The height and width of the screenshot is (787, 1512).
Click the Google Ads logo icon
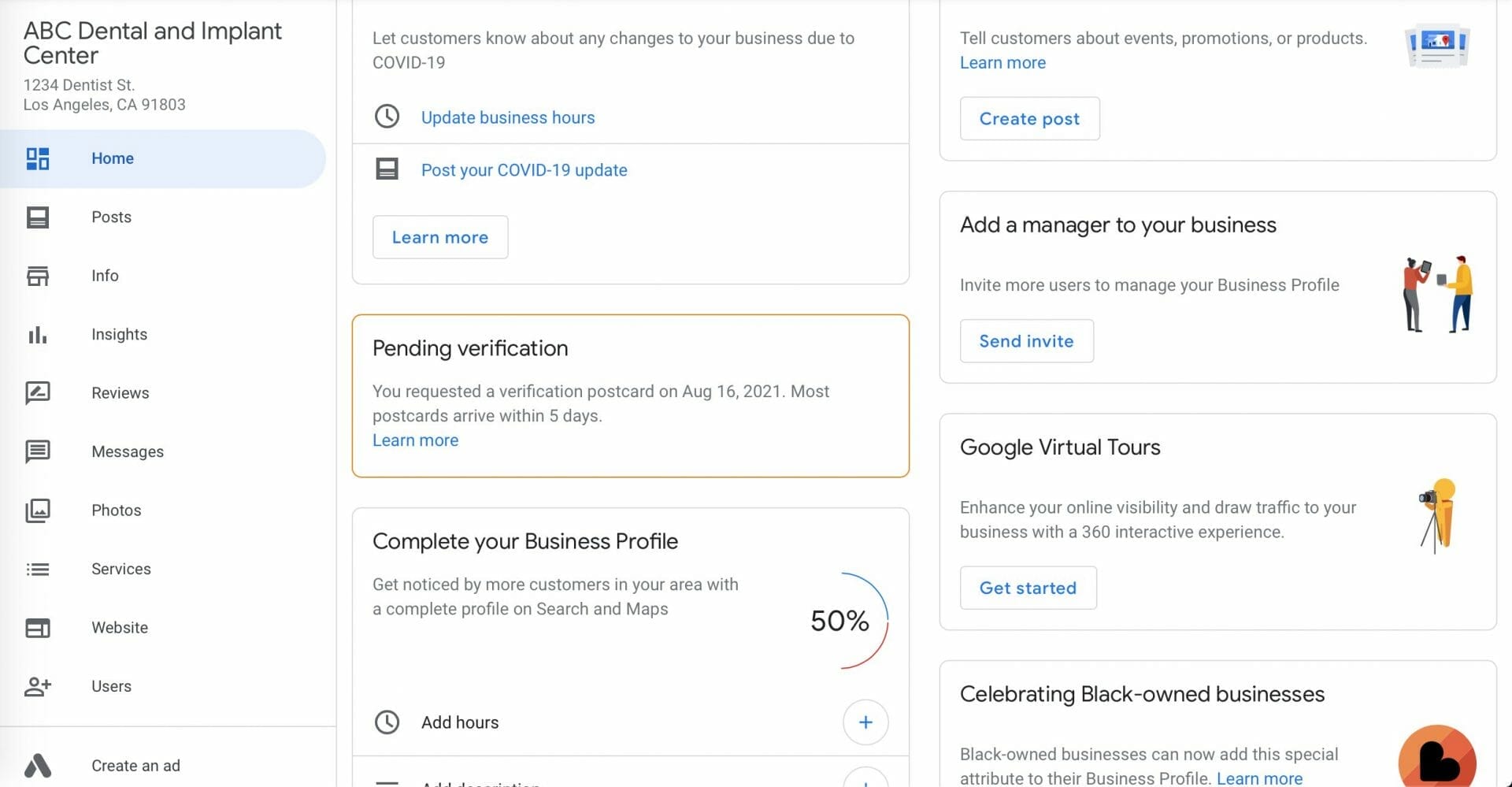click(38, 766)
